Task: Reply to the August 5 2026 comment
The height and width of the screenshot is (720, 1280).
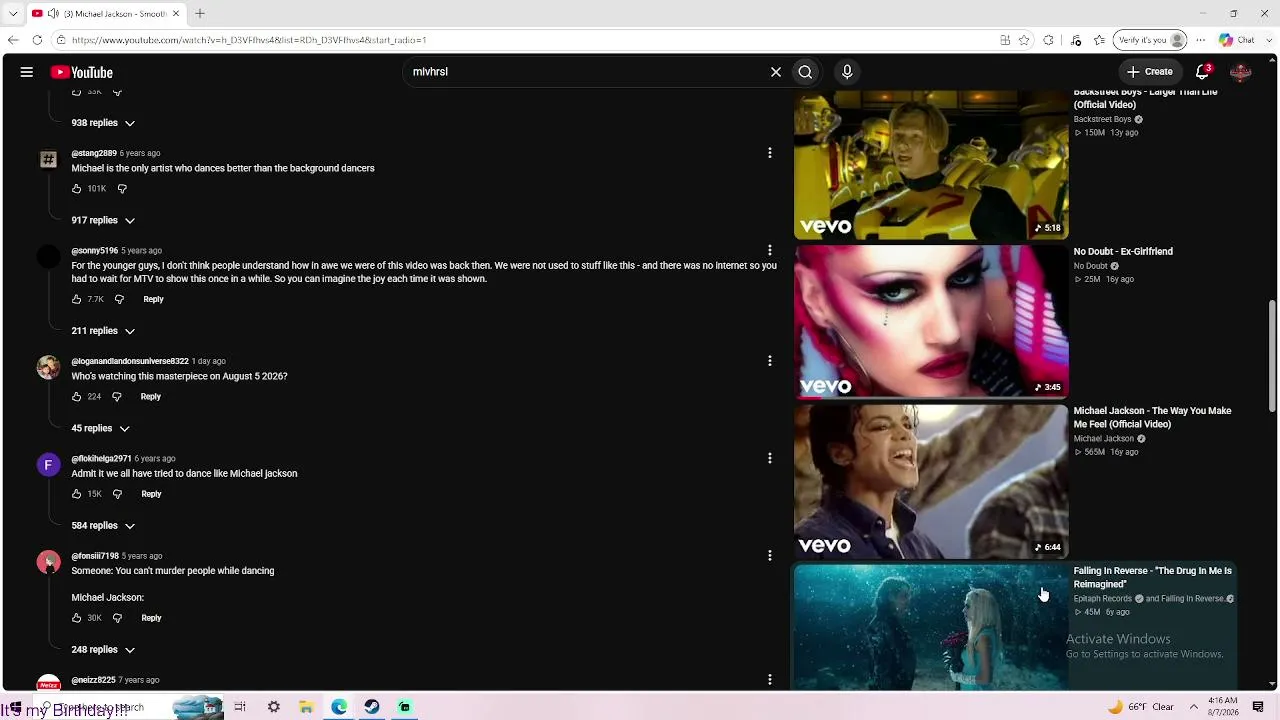Action: (151, 397)
